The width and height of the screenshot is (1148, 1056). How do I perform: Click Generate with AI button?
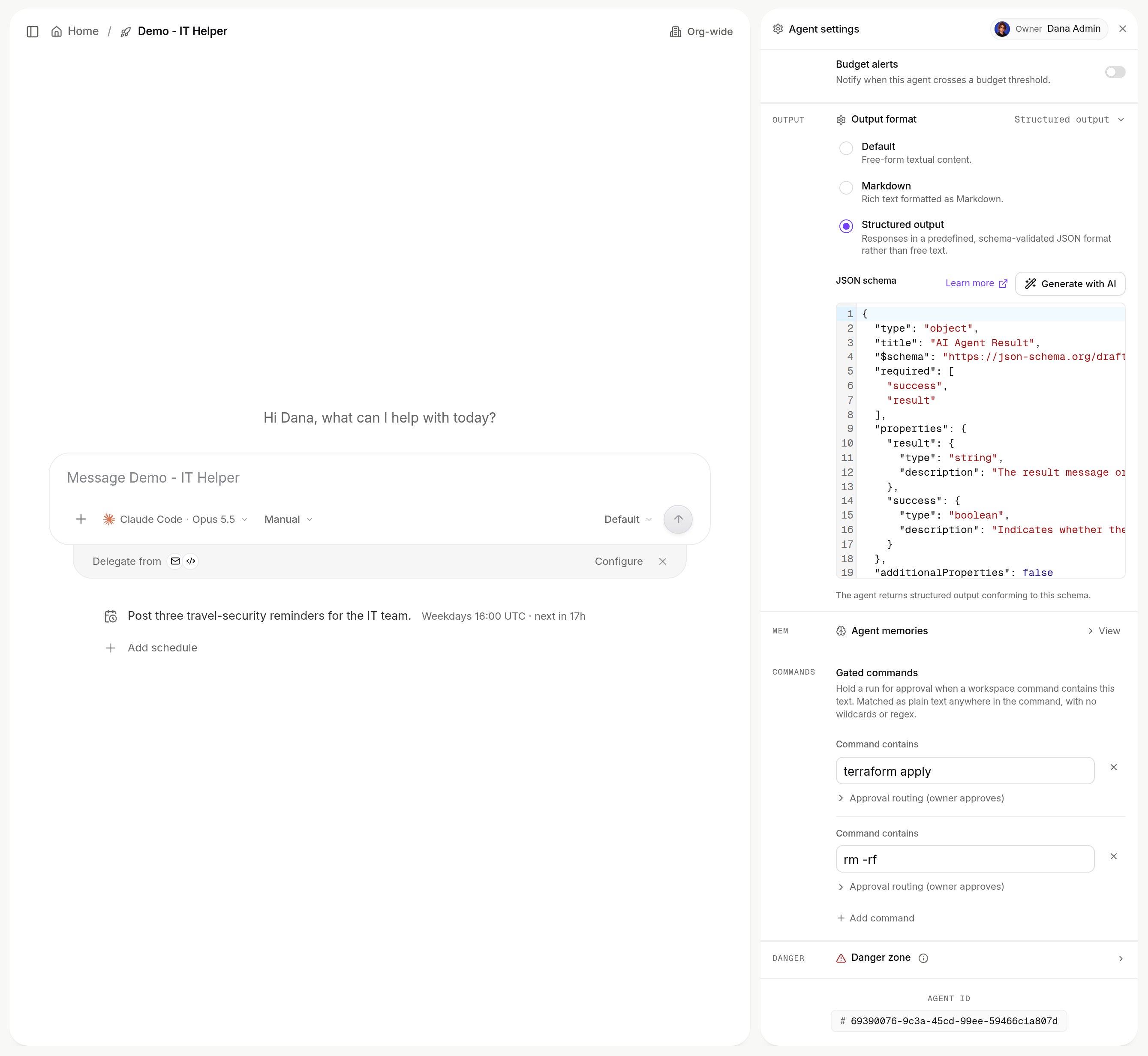point(1070,283)
